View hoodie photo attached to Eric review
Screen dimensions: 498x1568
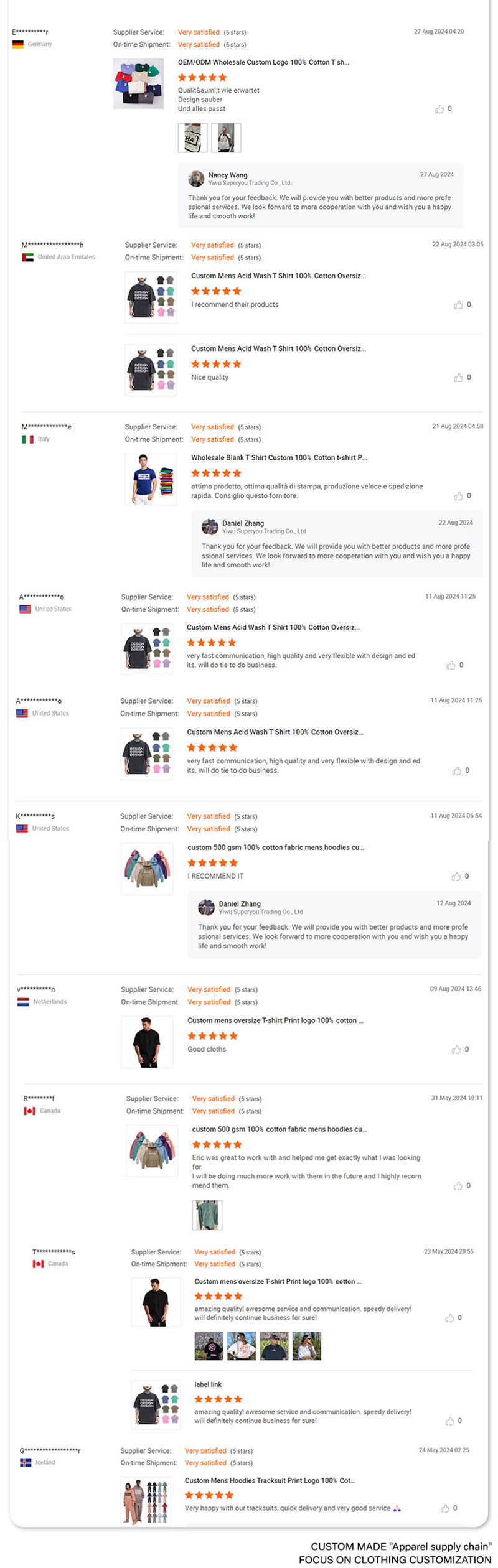click(207, 1215)
